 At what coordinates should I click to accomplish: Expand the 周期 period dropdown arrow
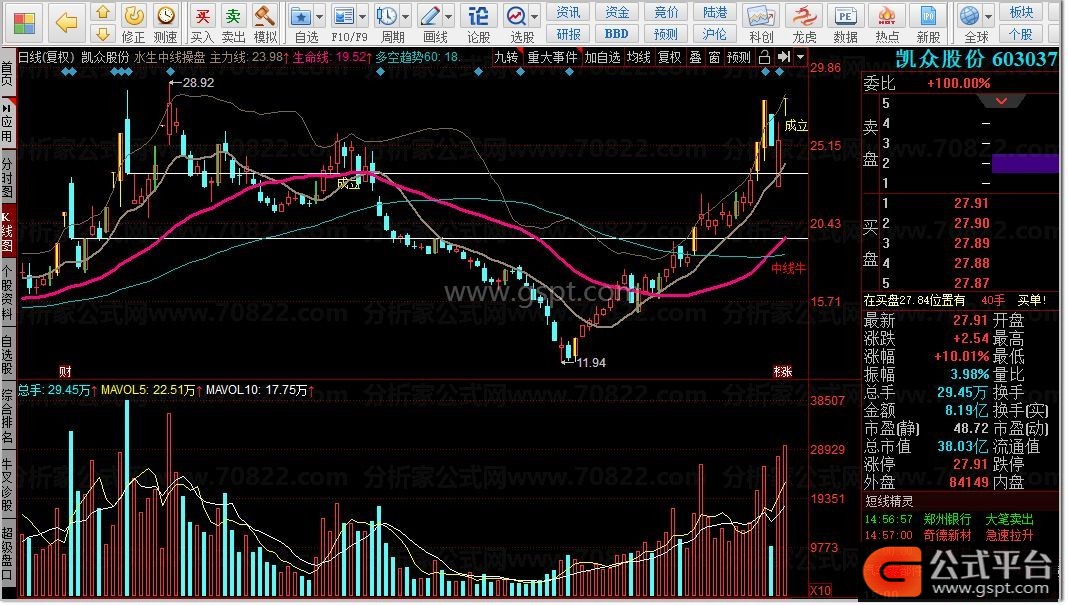[405, 16]
